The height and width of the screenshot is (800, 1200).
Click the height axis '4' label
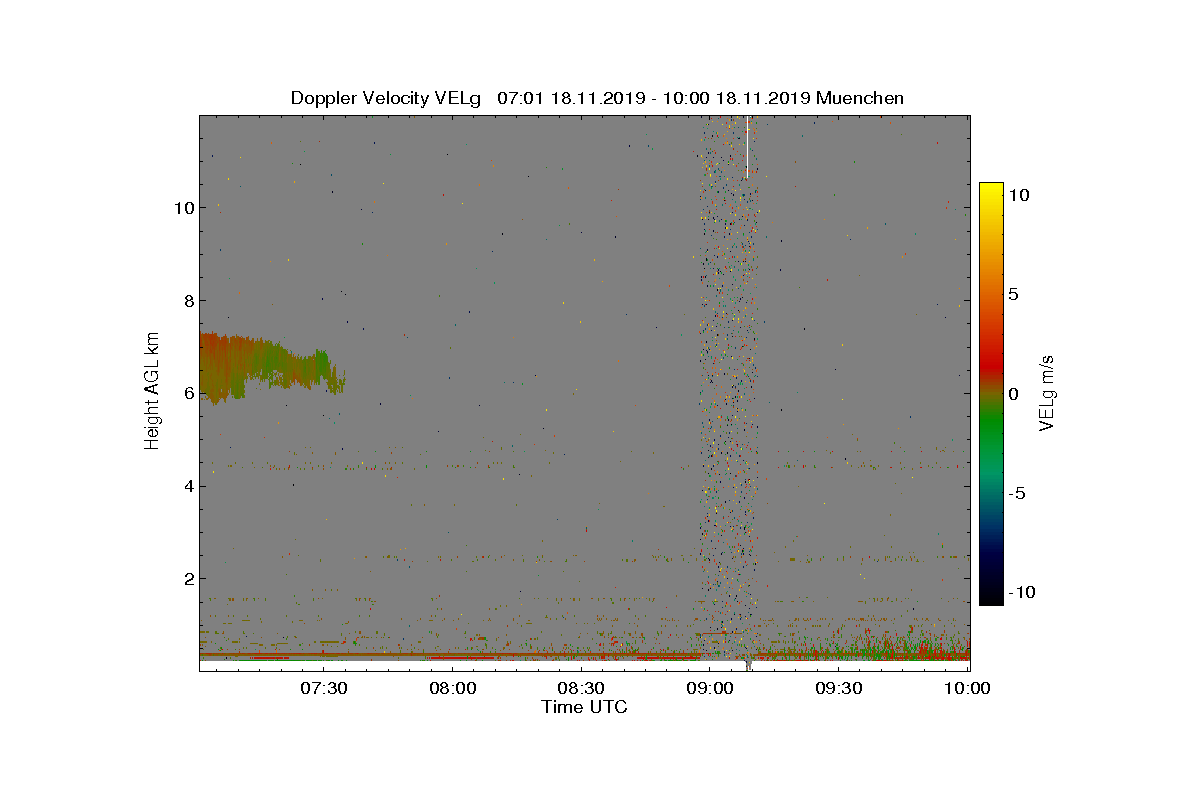pyautogui.click(x=188, y=486)
